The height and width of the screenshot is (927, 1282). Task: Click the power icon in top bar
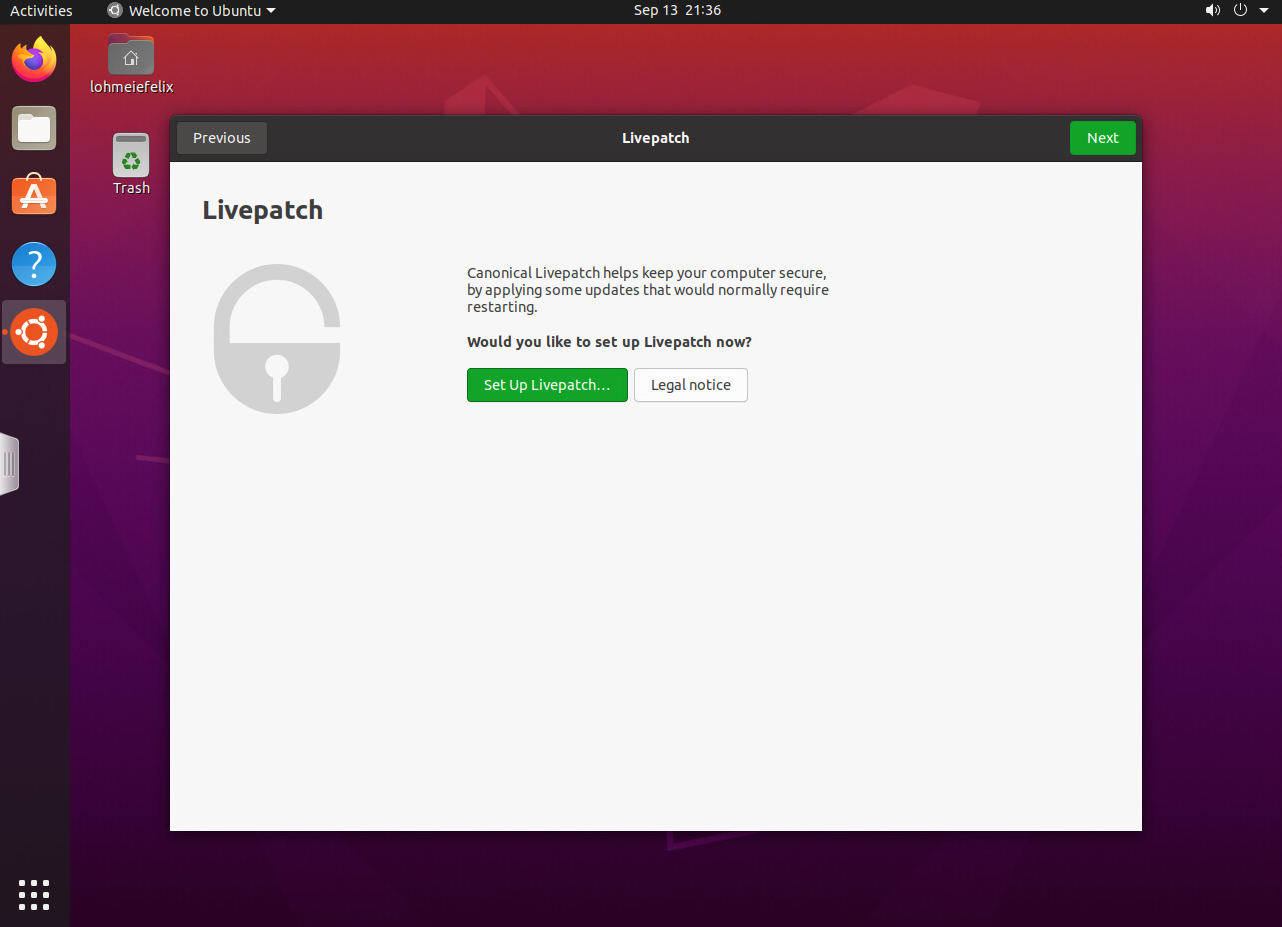tap(1240, 10)
